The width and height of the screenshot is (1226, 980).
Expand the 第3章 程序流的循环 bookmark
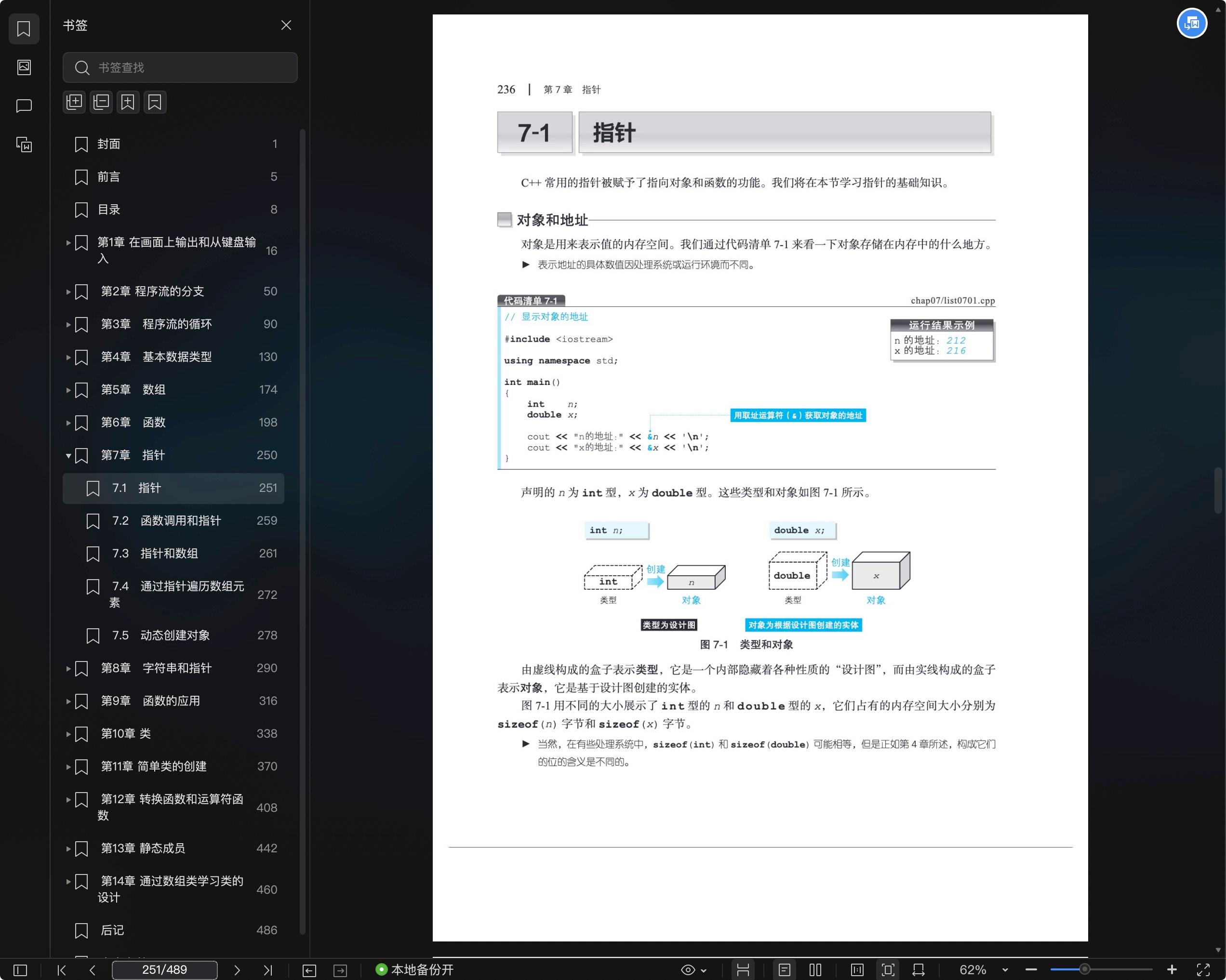(68, 325)
